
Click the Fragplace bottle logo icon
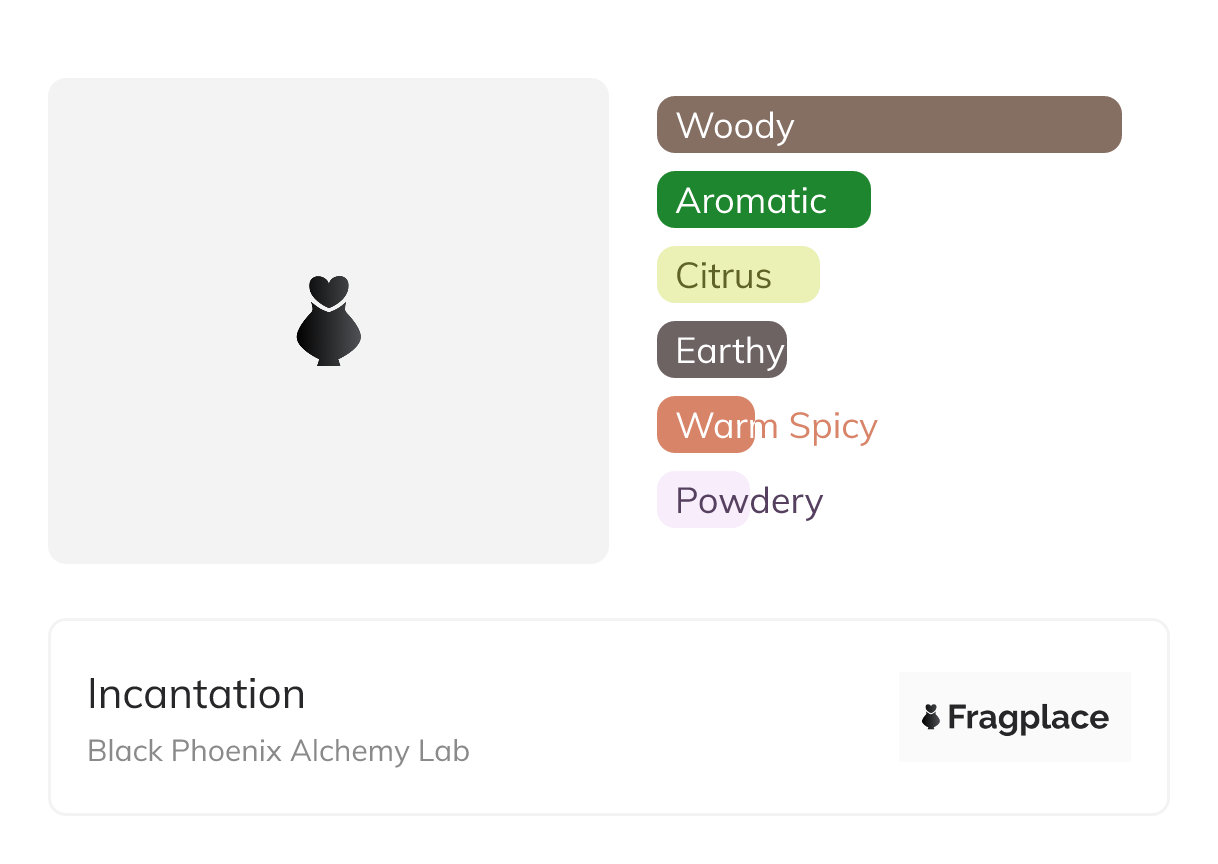click(931, 717)
